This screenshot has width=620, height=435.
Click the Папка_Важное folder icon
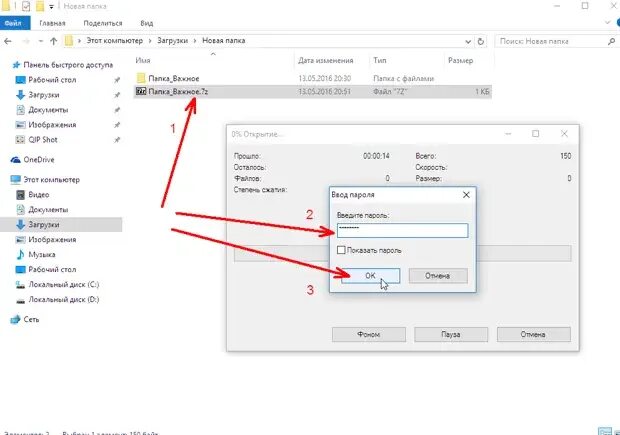pyautogui.click(x=141, y=78)
